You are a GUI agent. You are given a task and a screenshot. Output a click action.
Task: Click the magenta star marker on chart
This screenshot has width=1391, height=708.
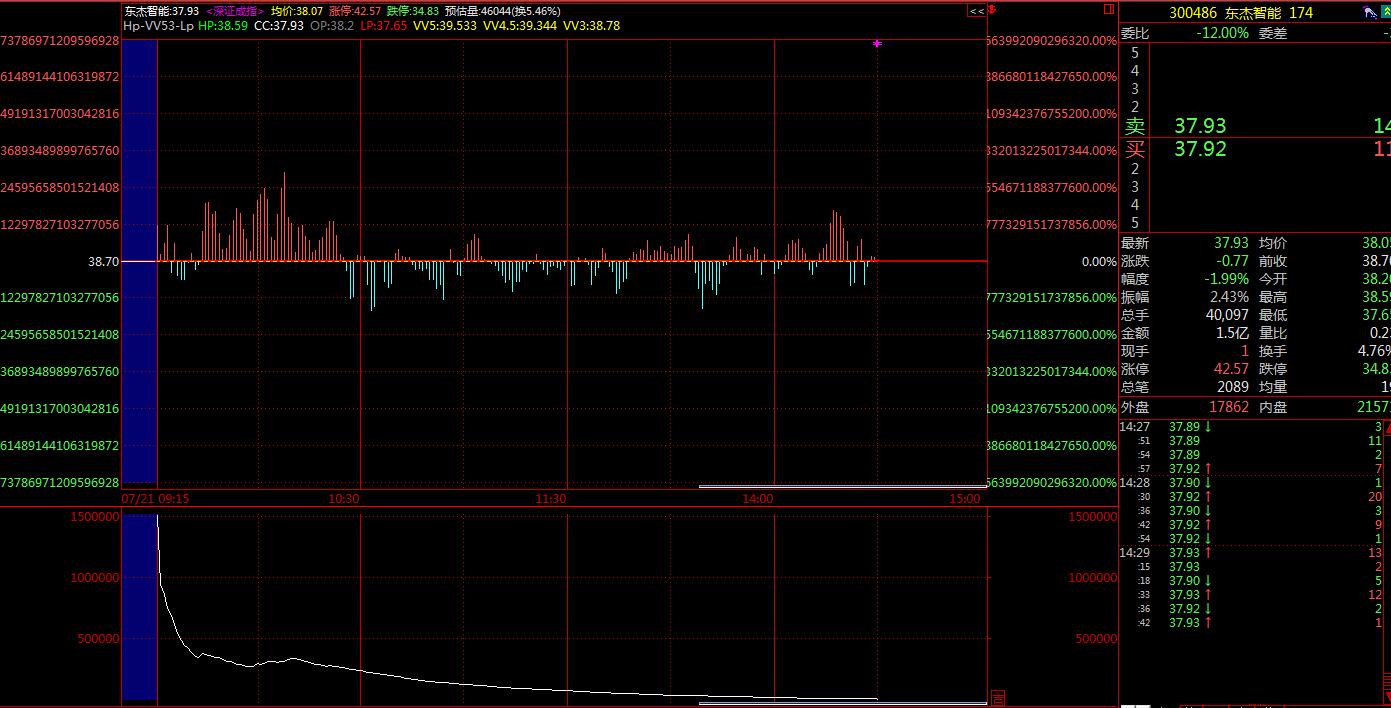[877, 44]
